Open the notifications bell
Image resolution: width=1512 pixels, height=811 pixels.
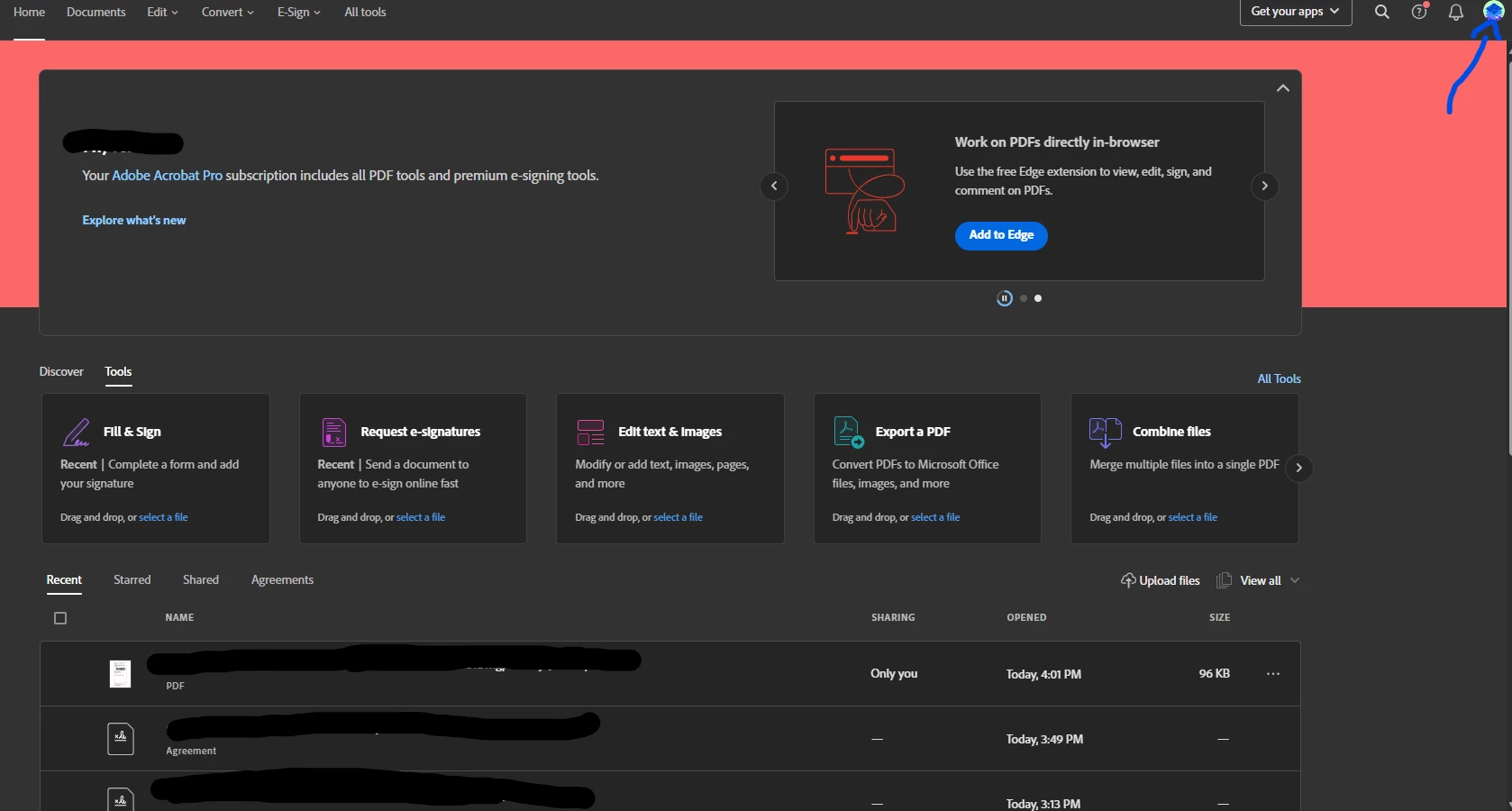[x=1455, y=12]
